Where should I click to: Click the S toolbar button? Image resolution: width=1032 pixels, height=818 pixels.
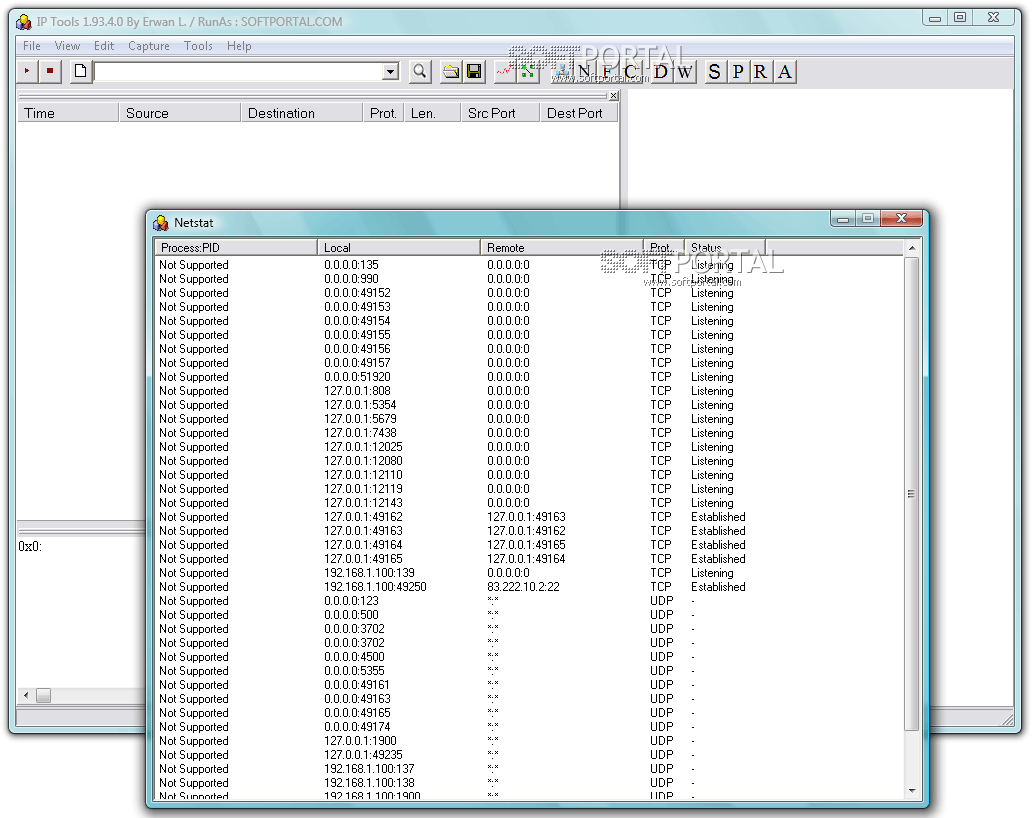715,71
